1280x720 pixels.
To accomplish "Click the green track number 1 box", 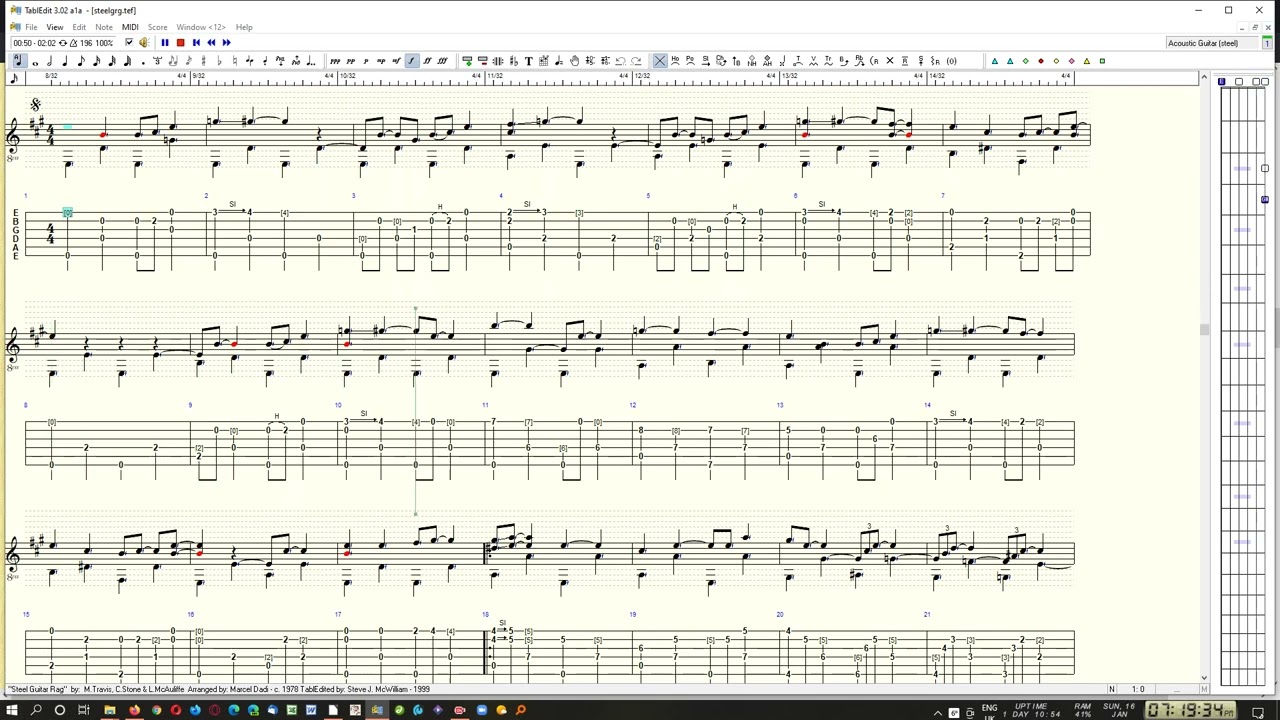I will tap(1267, 43).
